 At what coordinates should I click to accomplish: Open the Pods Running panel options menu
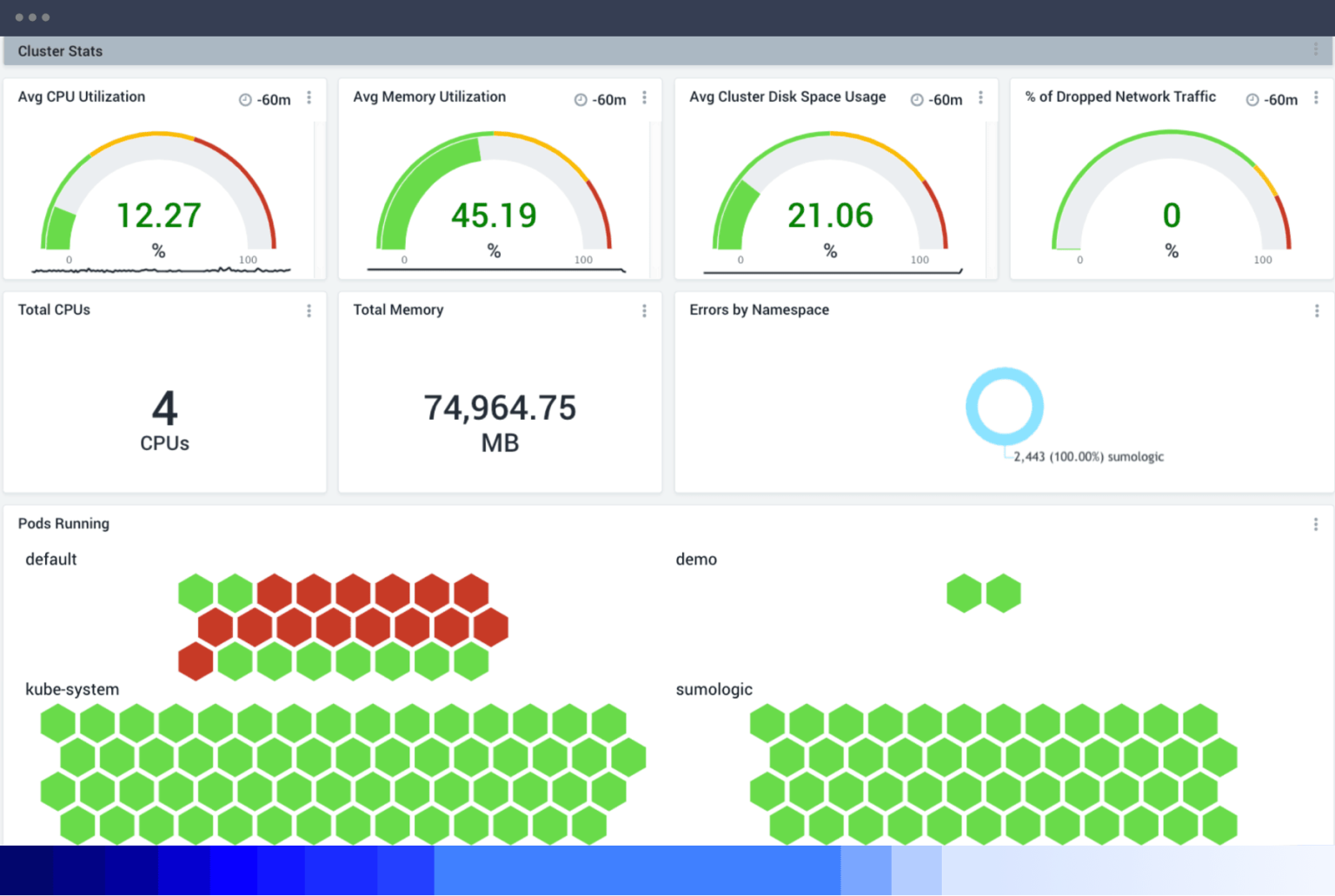[x=1315, y=523]
